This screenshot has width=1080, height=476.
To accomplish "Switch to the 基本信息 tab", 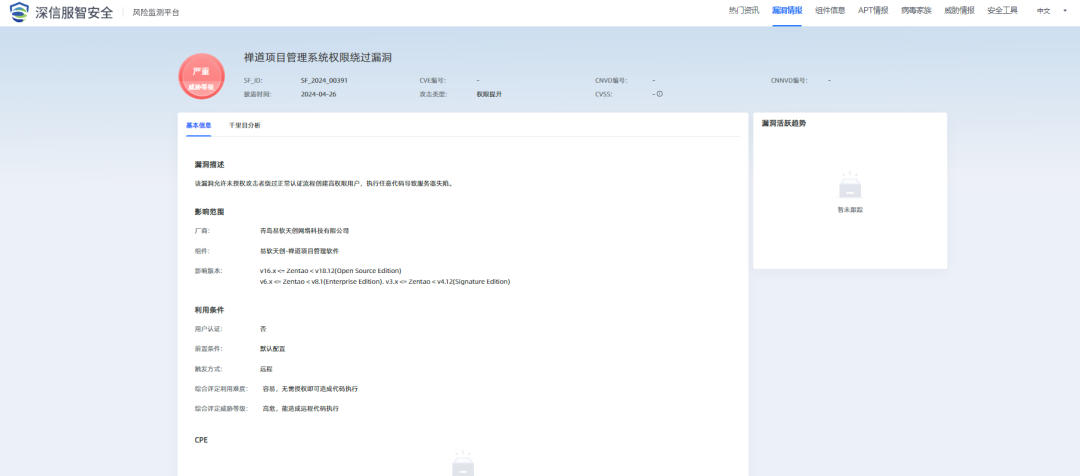I will [198, 125].
